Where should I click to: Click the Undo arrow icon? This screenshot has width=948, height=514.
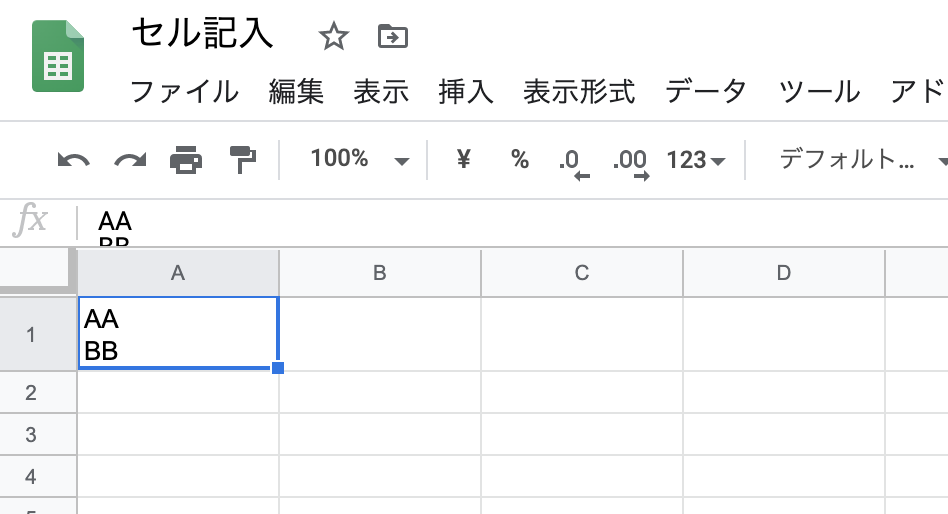point(74,160)
